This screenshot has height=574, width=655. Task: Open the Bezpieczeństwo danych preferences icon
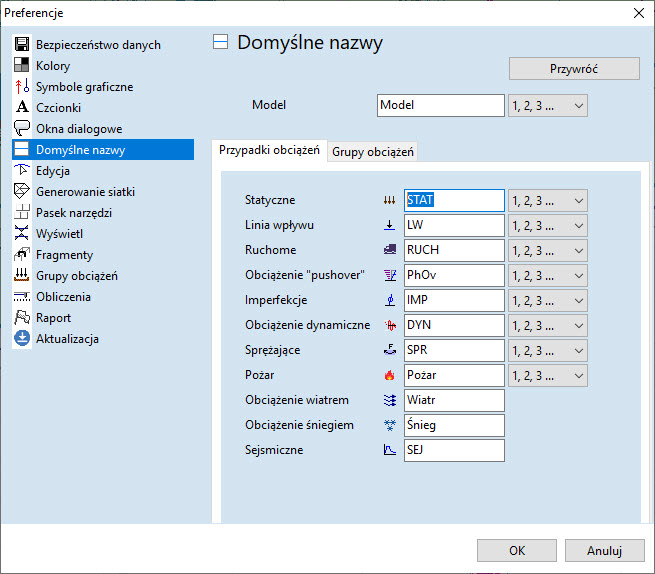click(x=21, y=45)
